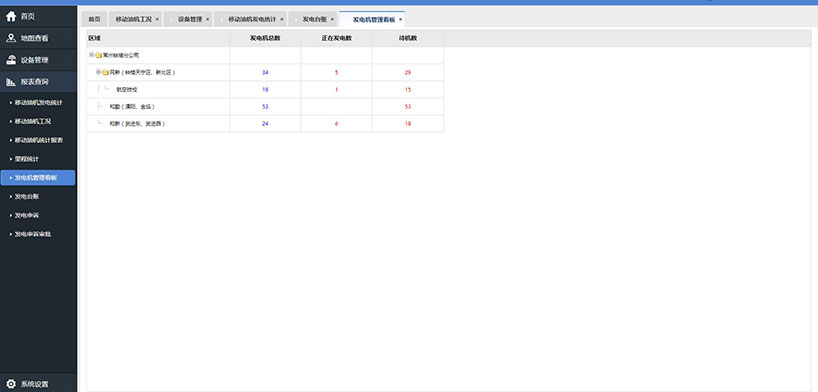
Task: Close the 发电台账 tab
Action: point(332,19)
